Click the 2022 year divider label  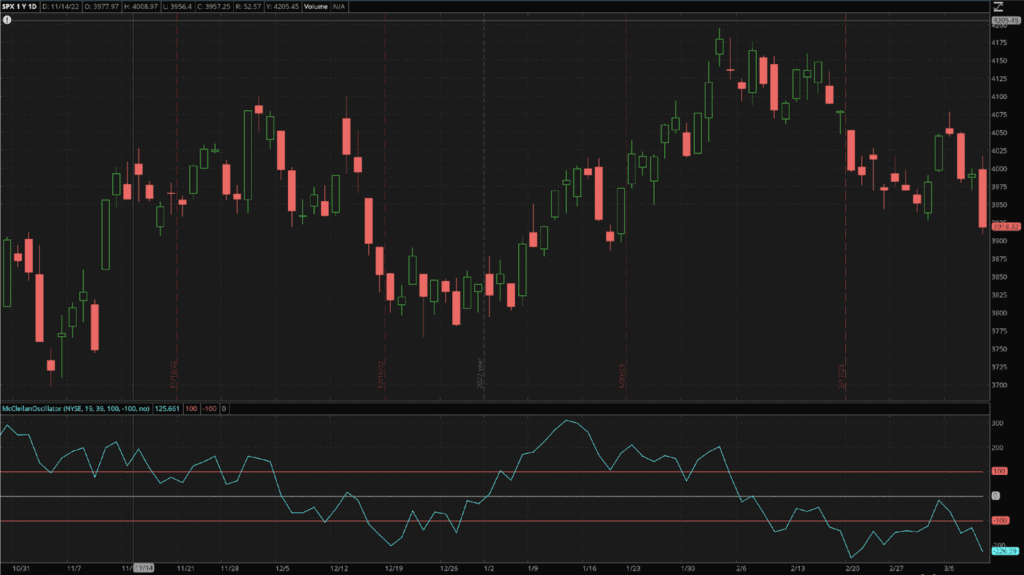(x=481, y=374)
